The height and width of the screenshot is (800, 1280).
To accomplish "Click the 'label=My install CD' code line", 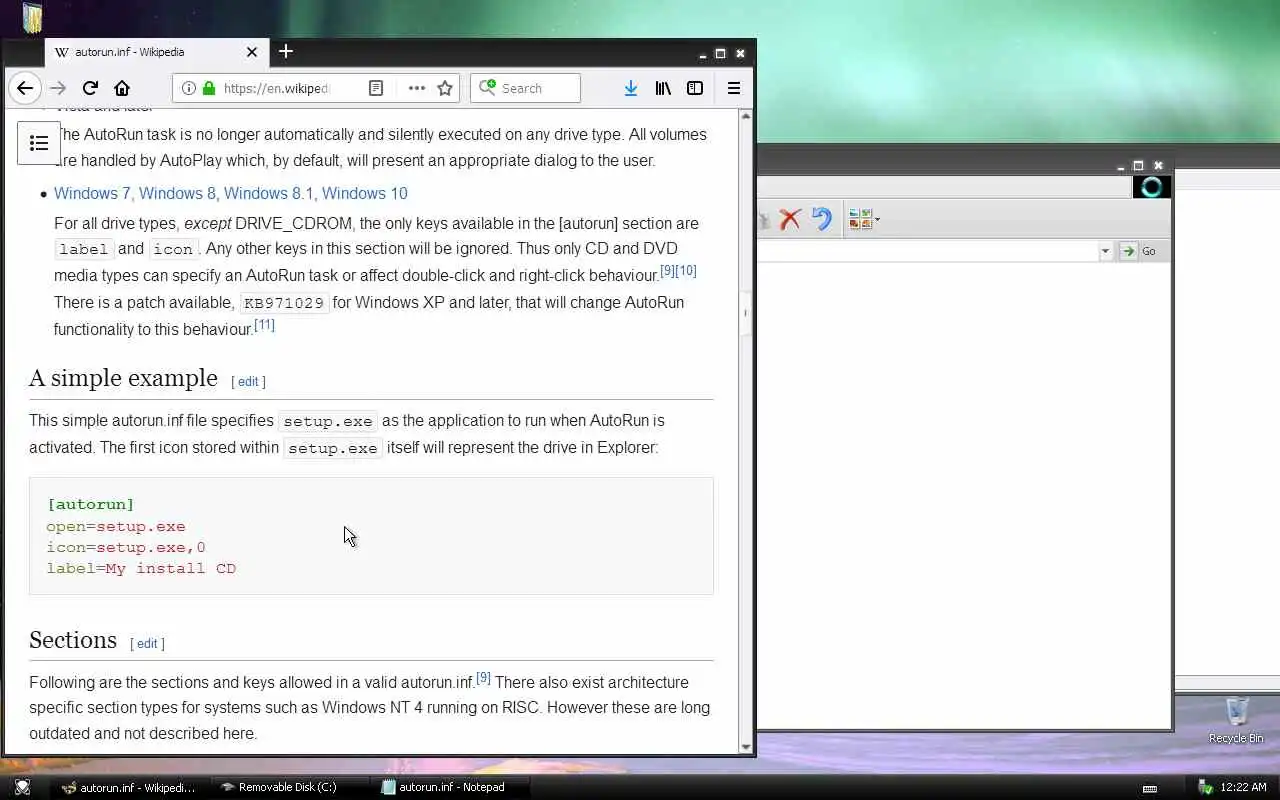I will pyautogui.click(x=141, y=568).
